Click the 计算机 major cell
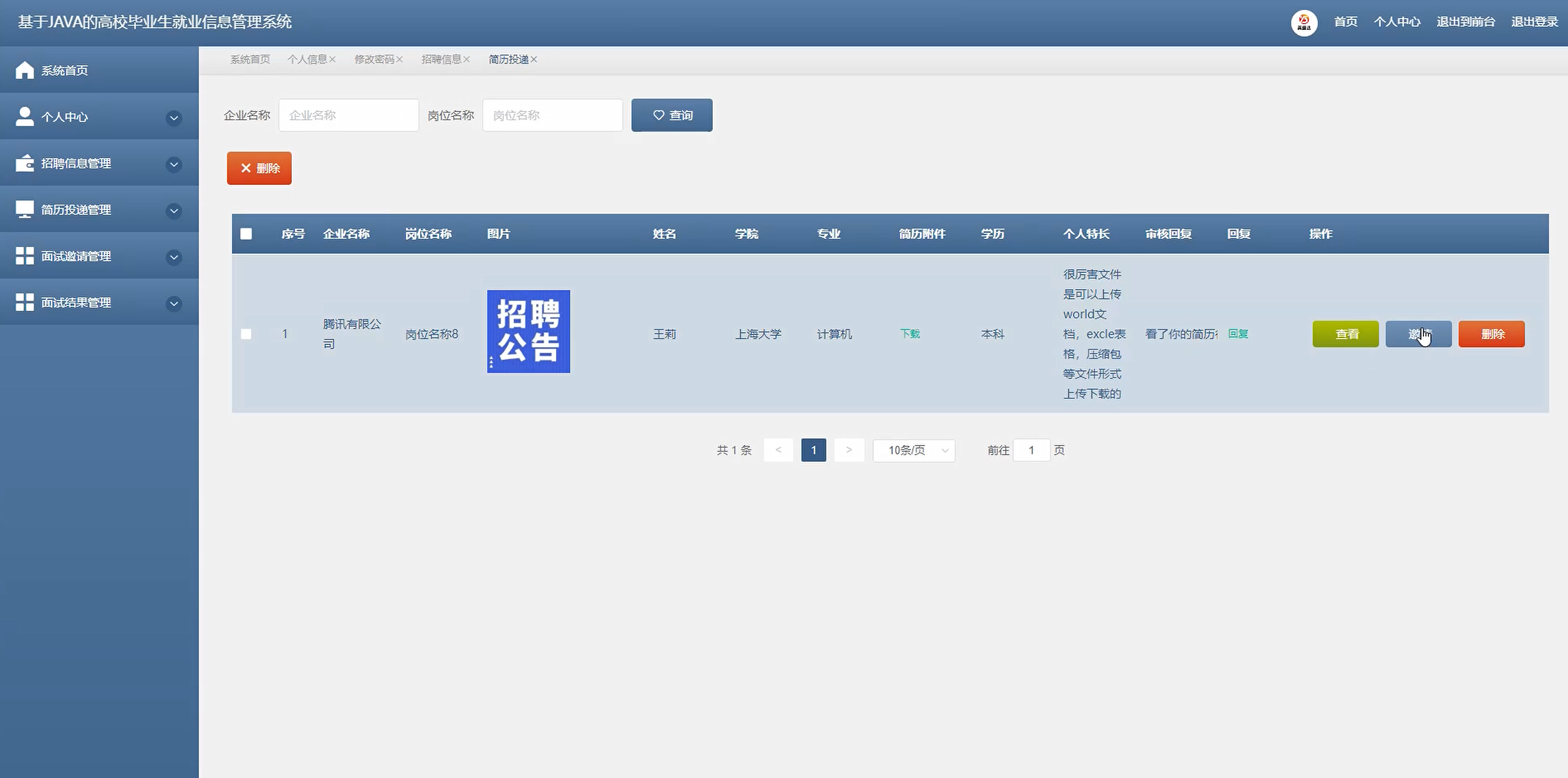The image size is (1568, 778). [x=834, y=334]
